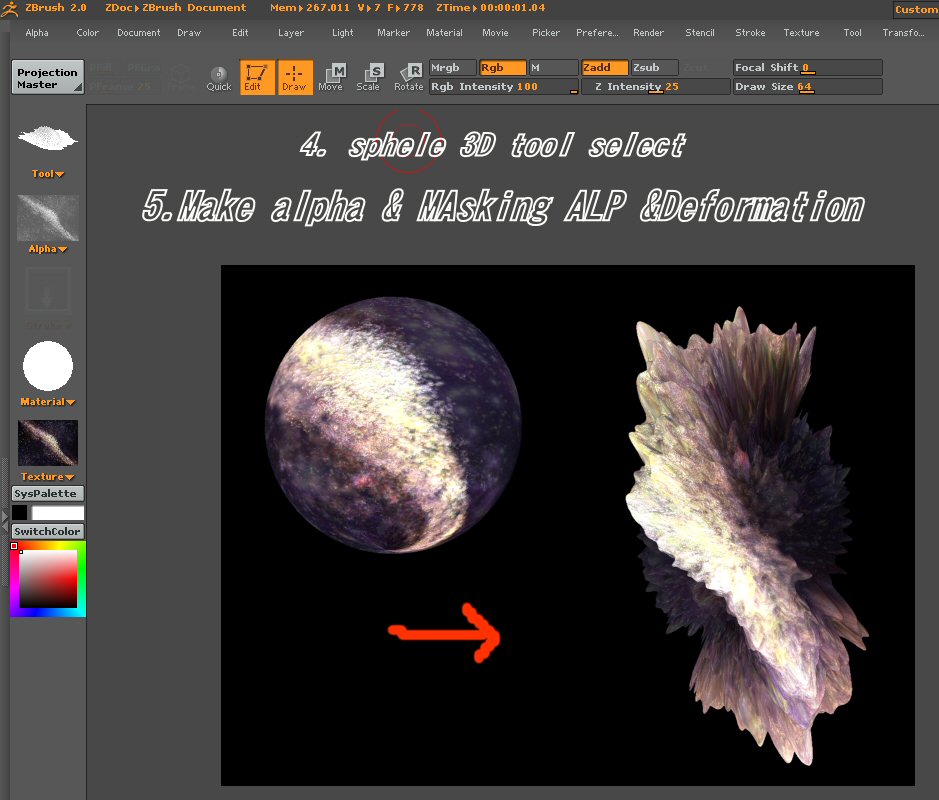The image size is (939, 800).
Task: Open the Light menu
Action: [343, 33]
